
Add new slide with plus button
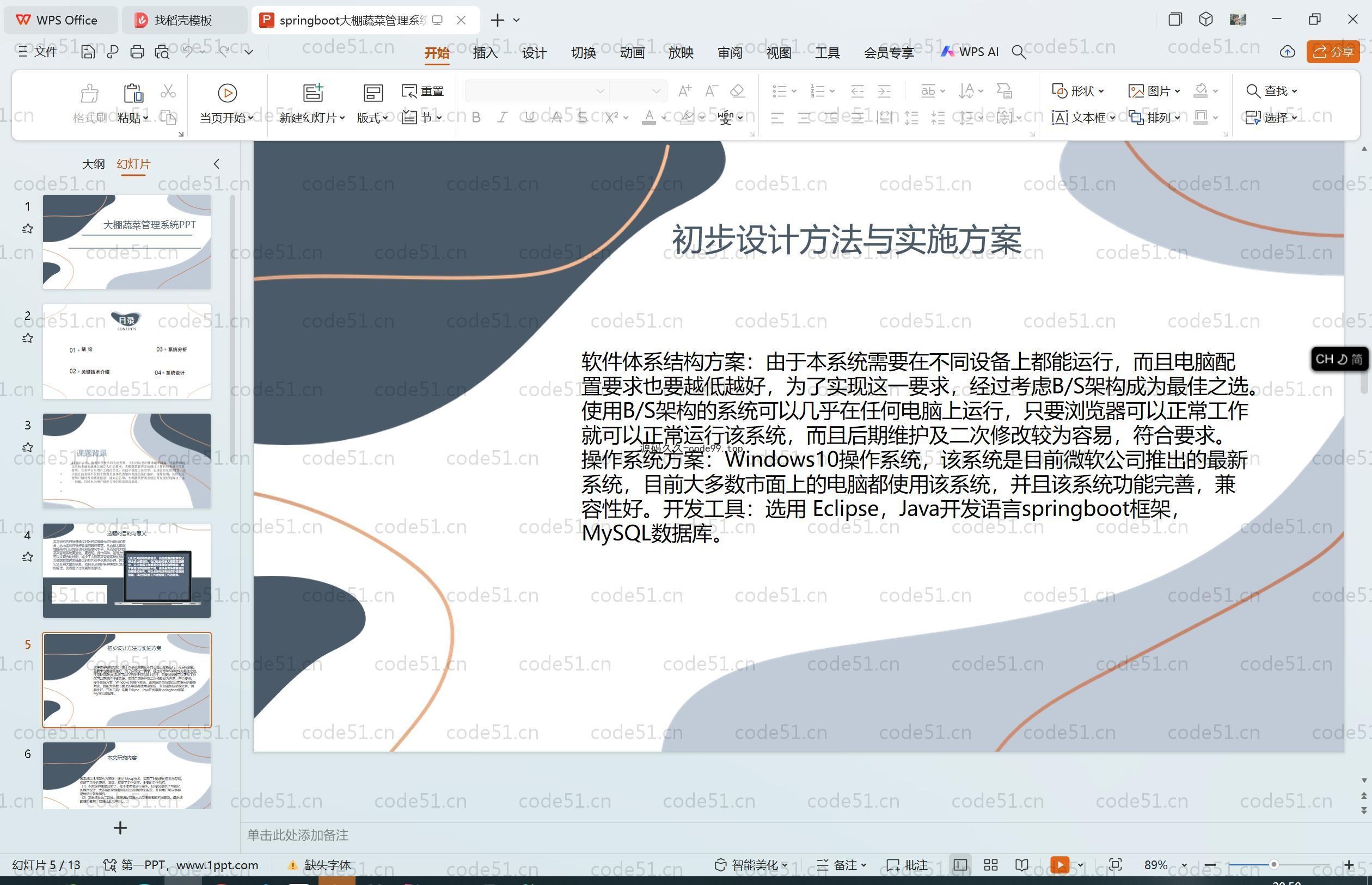pyautogui.click(x=120, y=827)
